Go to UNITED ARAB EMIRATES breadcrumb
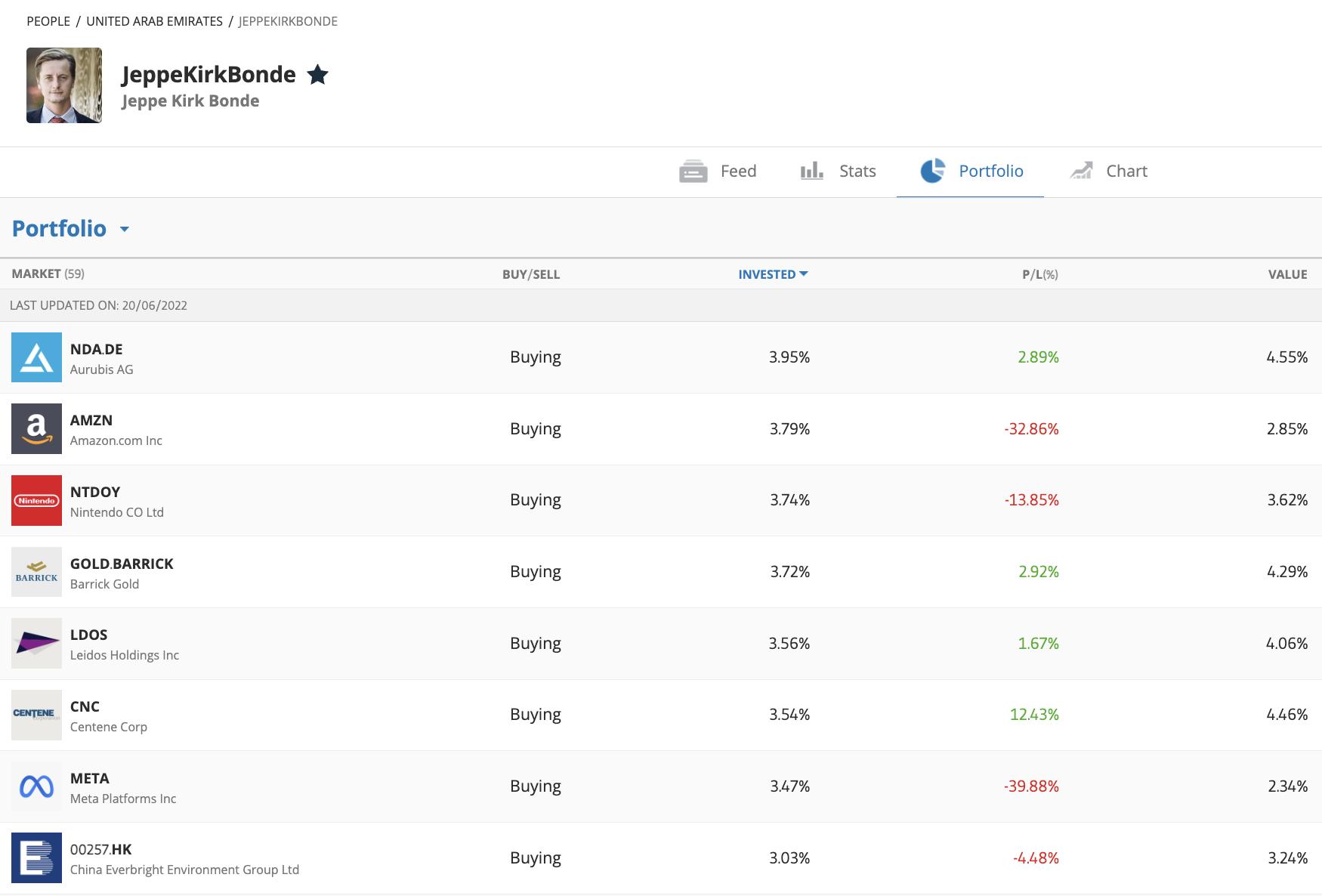Viewport: 1322px width, 896px height. pos(154,21)
